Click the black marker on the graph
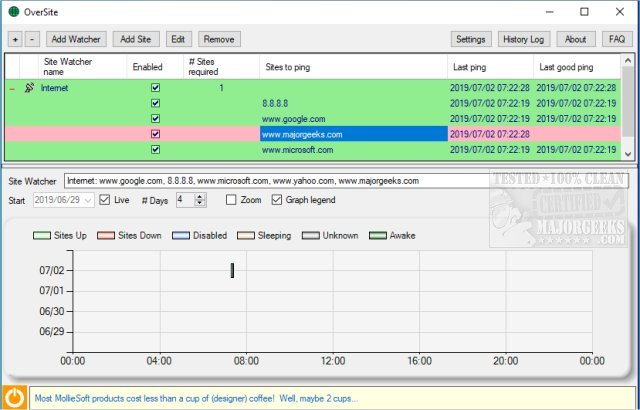The image size is (640, 410). pyautogui.click(x=232, y=270)
